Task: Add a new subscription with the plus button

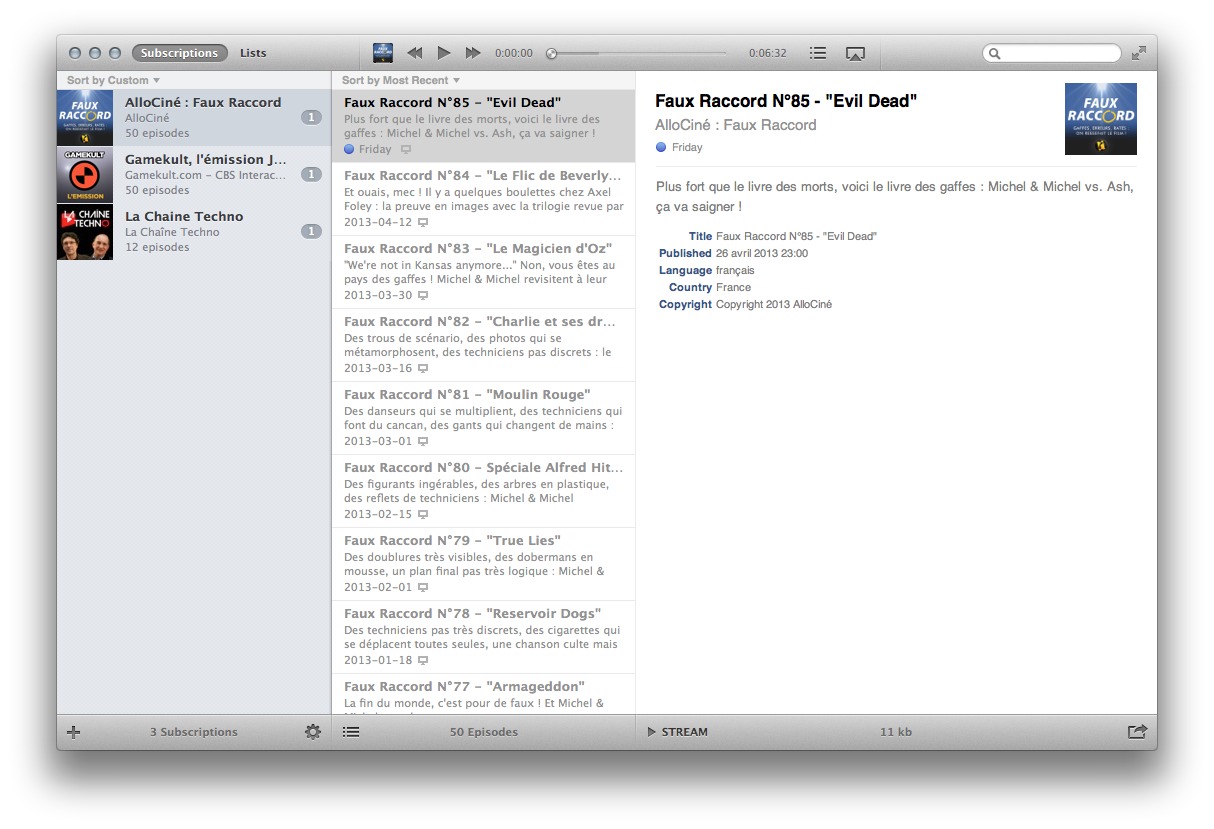Action: coord(73,732)
